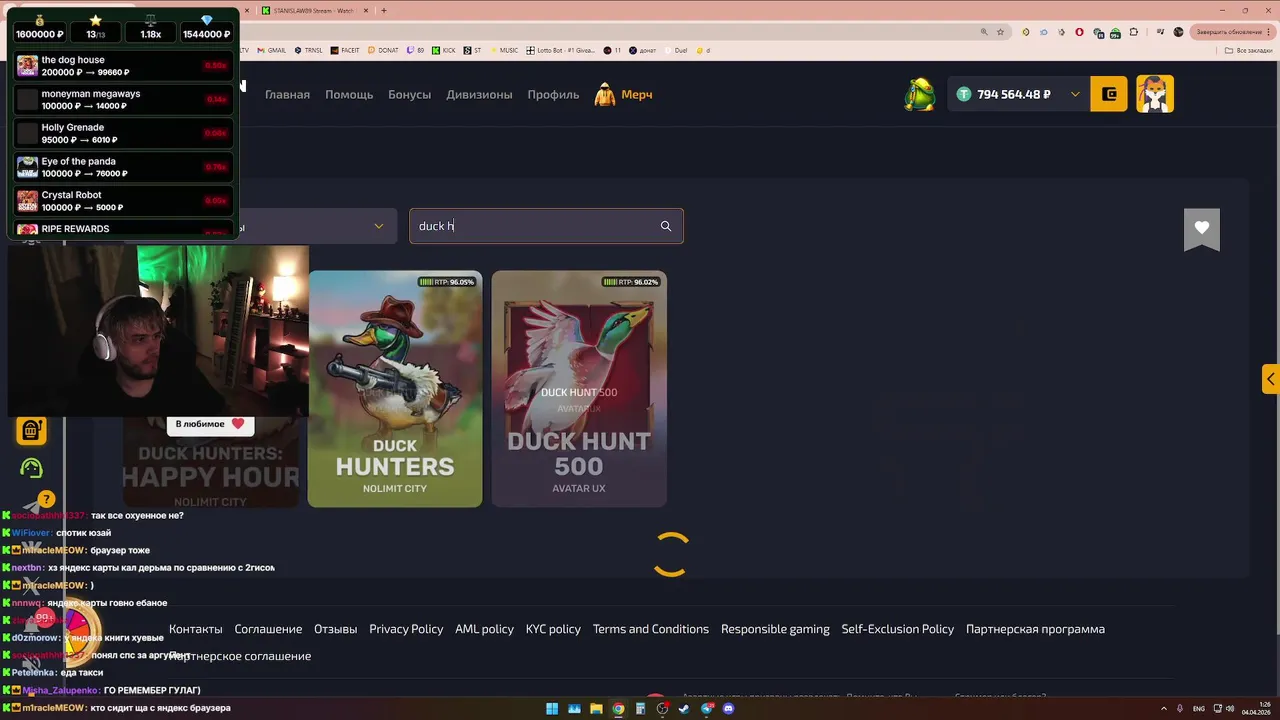1280x720 pixels.
Task: Click the support headset icon in sidebar
Action: pos(31,468)
